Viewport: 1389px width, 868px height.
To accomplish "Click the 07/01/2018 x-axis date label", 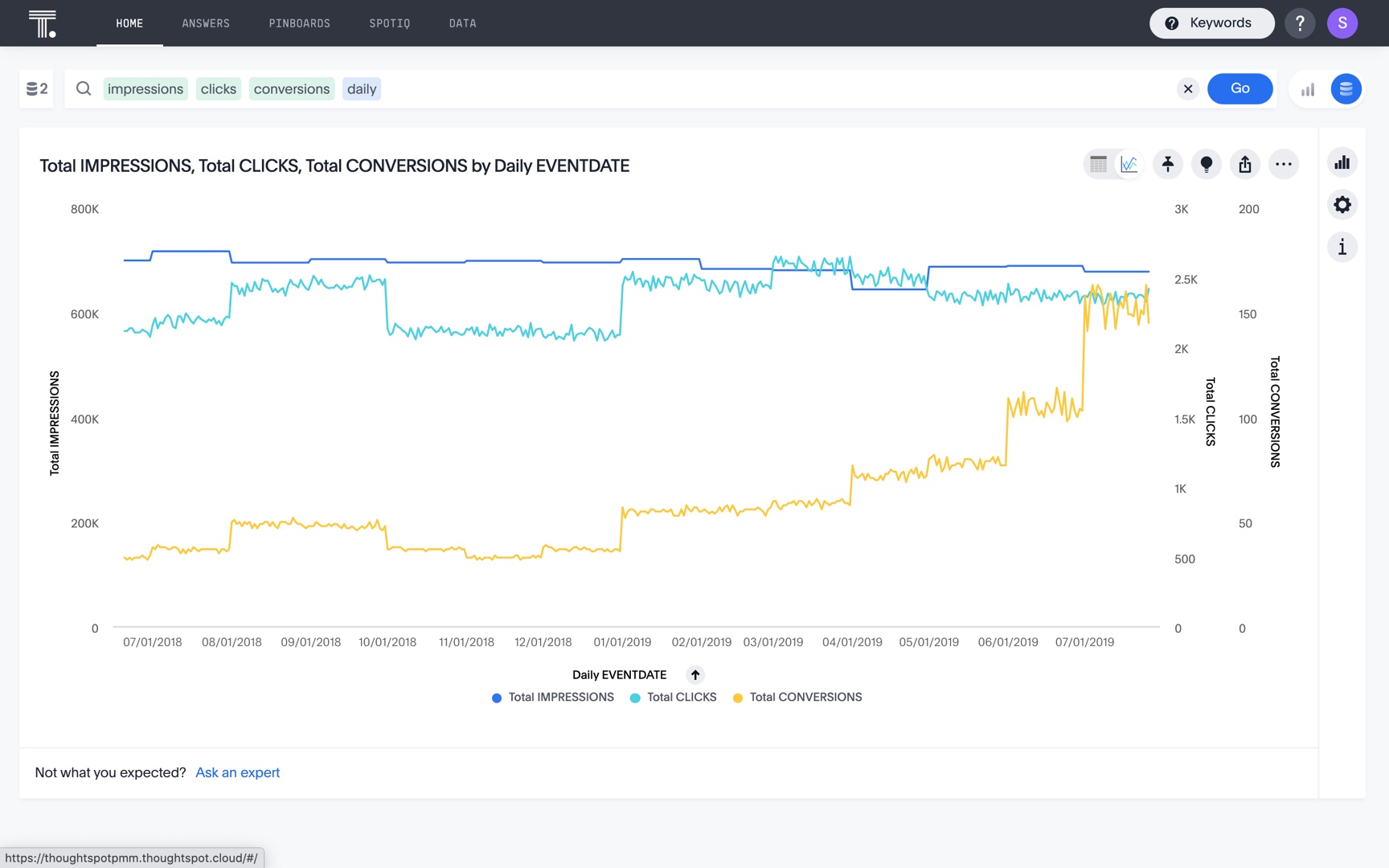I will 153,642.
